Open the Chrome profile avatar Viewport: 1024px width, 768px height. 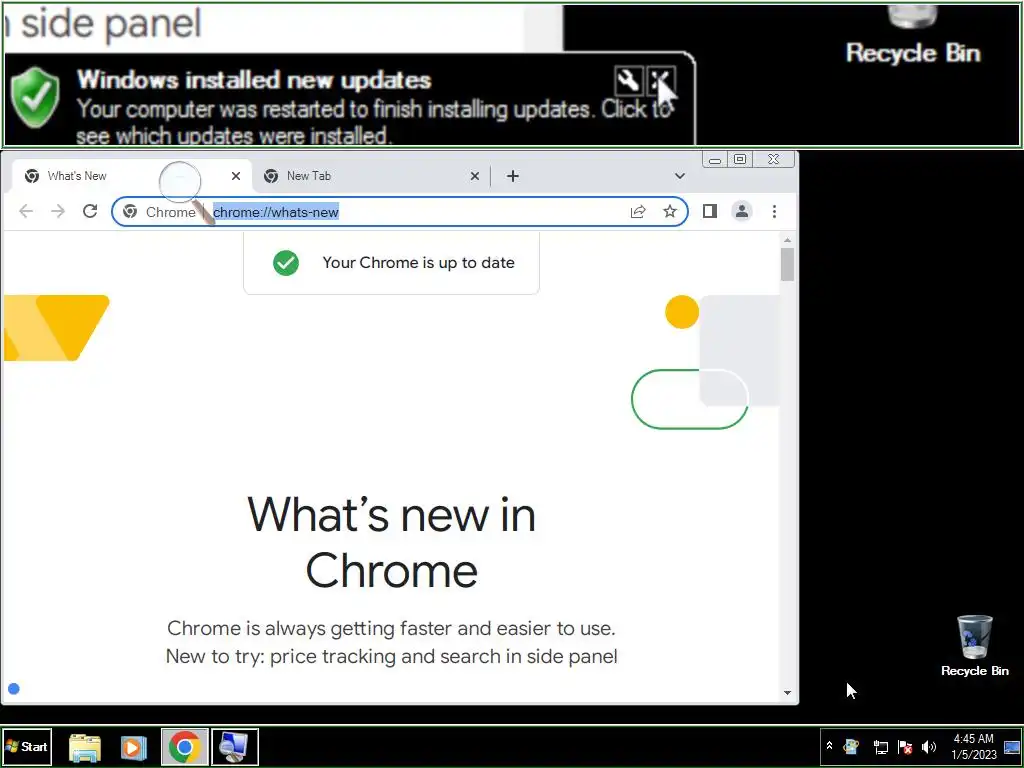tap(742, 211)
